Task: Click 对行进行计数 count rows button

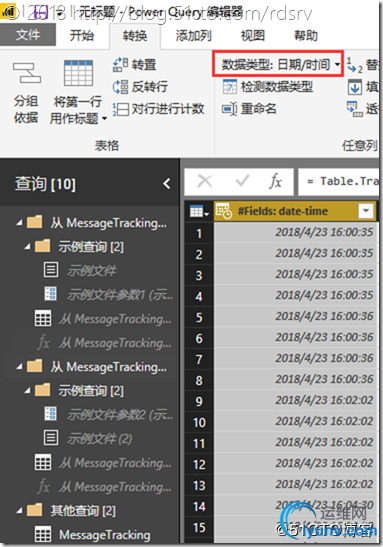Action: 158,109
